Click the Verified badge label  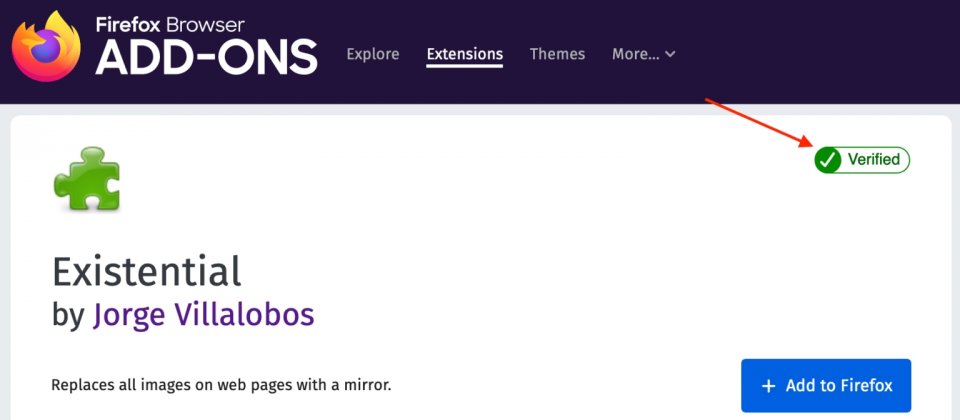[862, 160]
